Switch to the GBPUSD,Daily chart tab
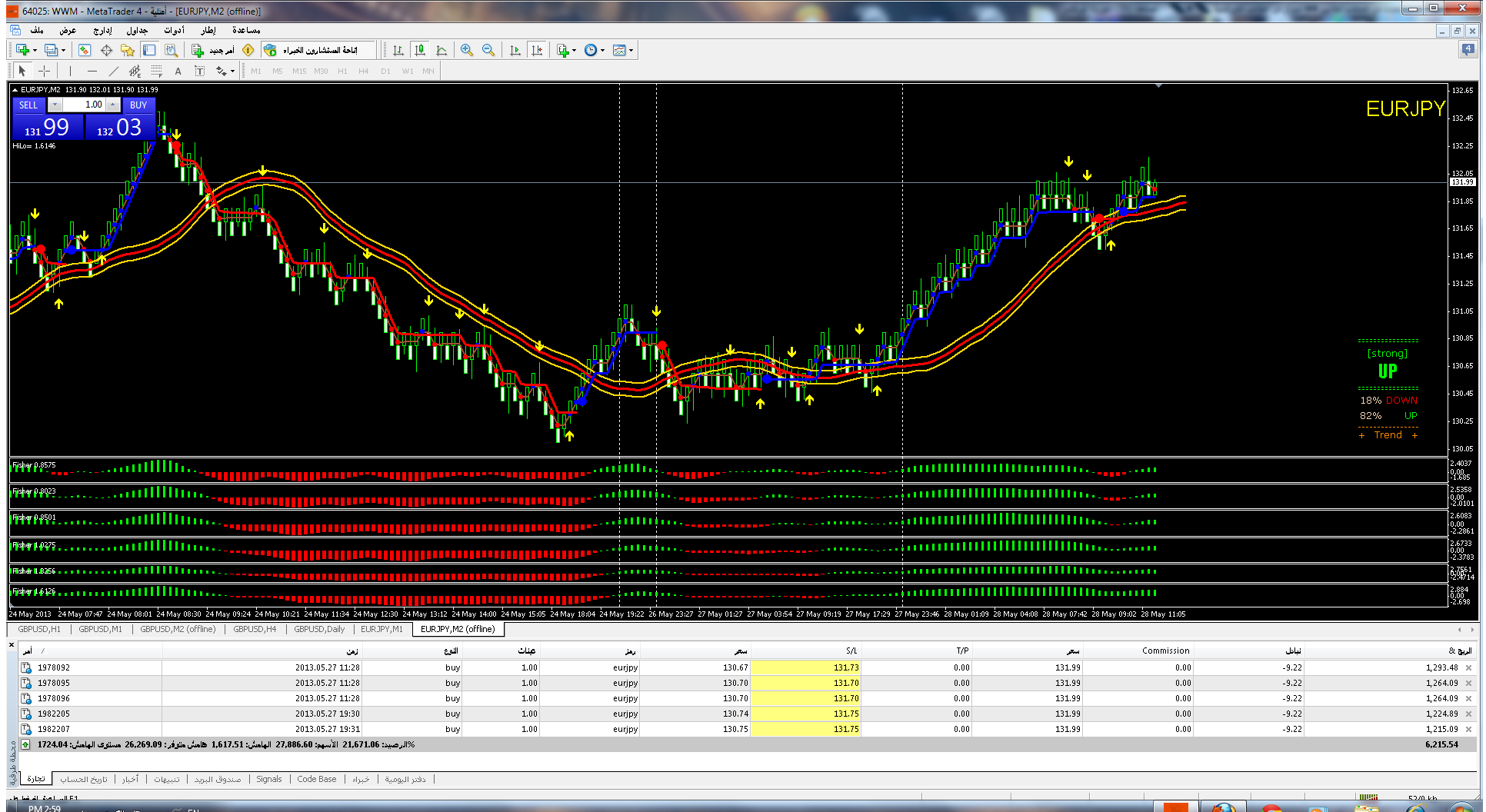The width and height of the screenshot is (1486, 812). [319, 629]
